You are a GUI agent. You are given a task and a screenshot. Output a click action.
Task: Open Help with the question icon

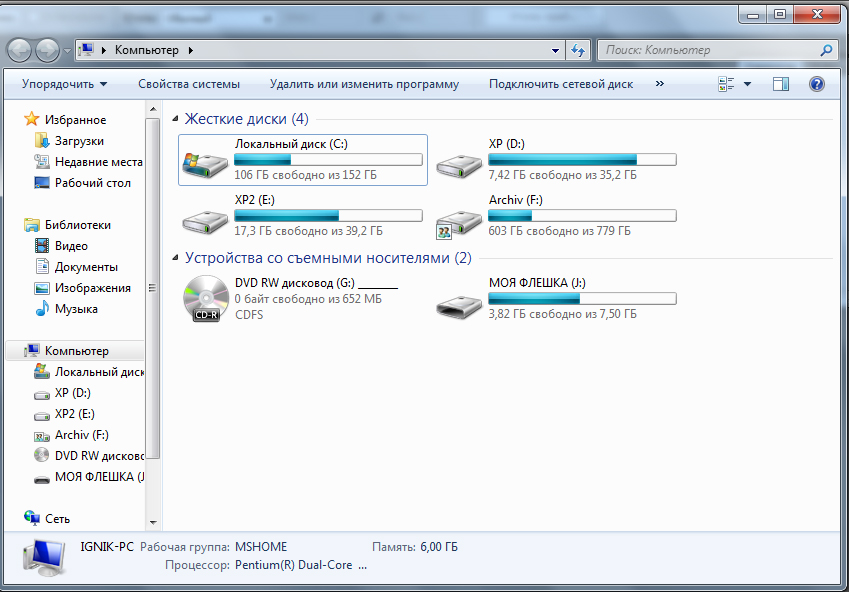[x=817, y=84]
